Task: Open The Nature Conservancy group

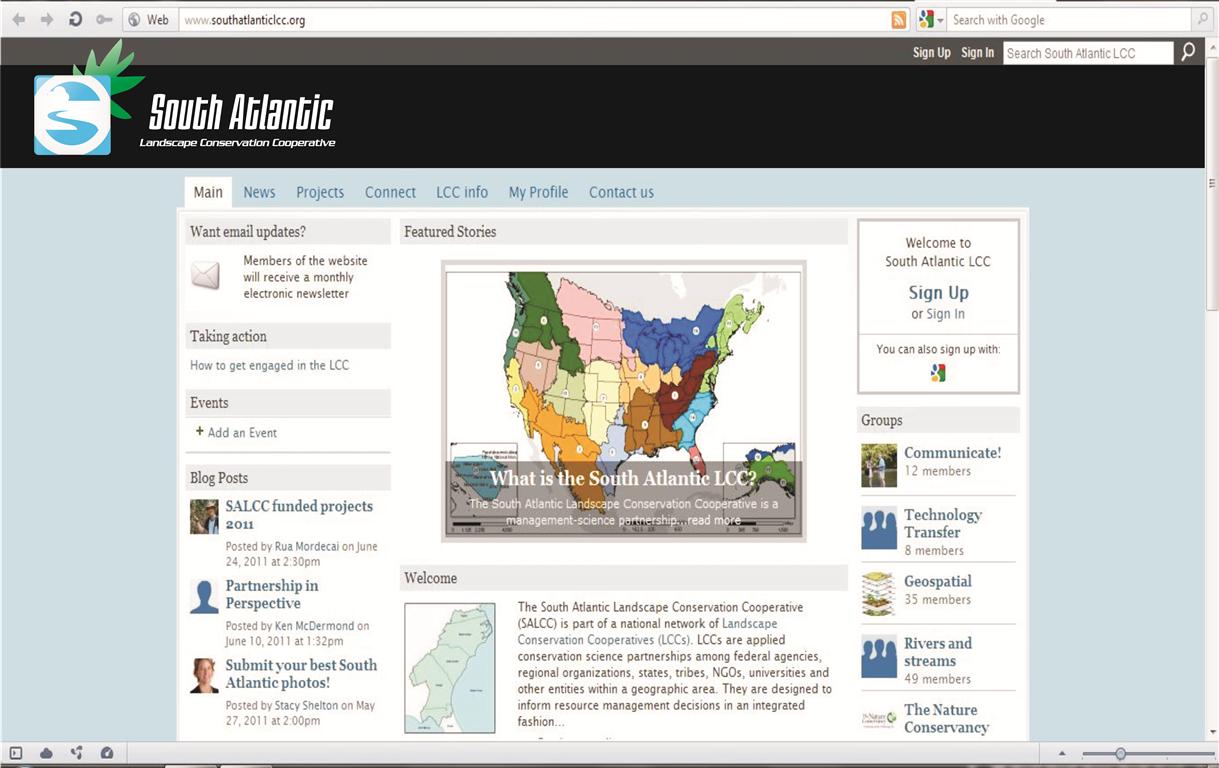Action: pos(946,718)
